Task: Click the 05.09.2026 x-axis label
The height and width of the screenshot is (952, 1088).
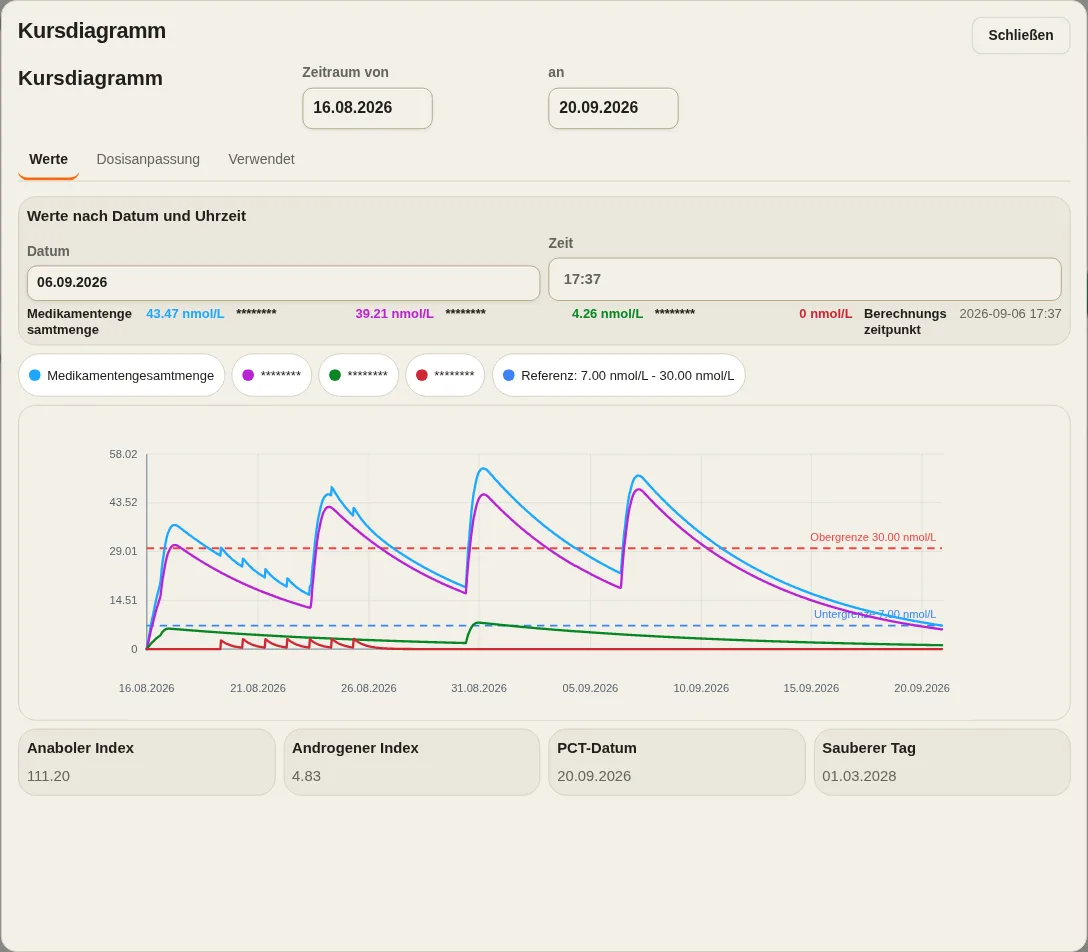Action: [590, 688]
